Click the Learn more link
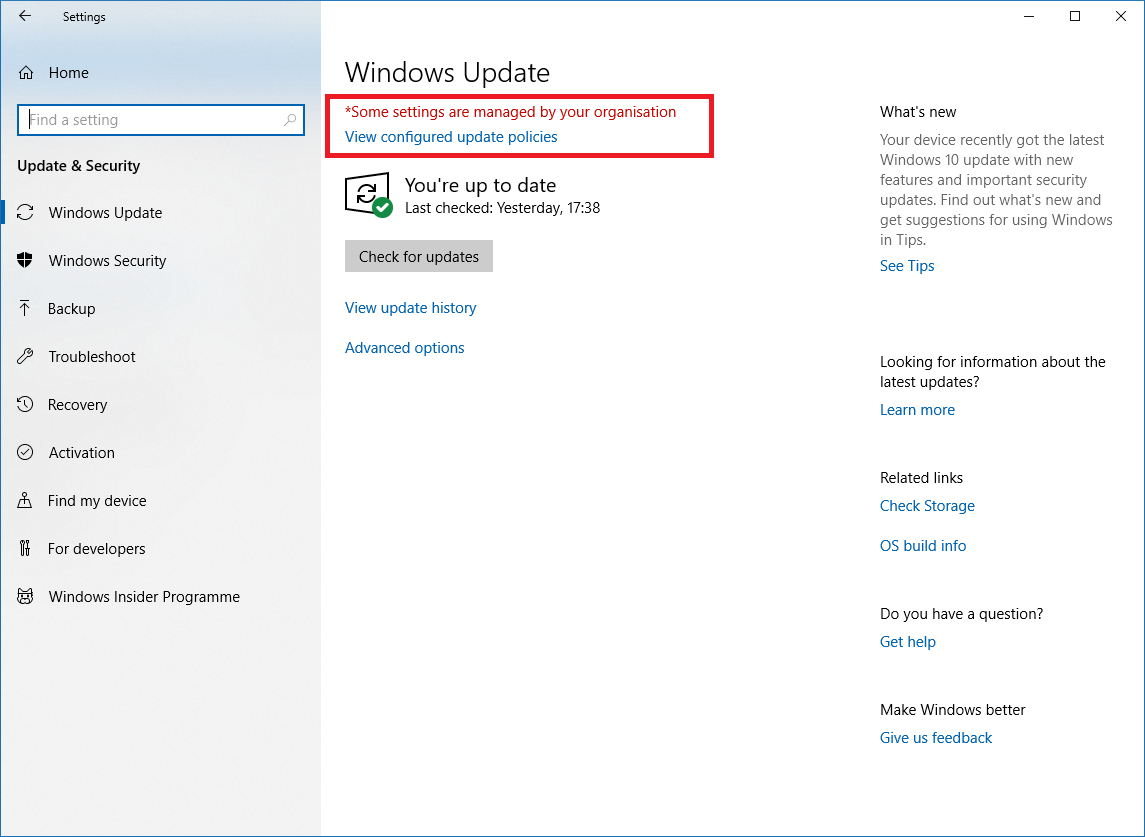The image size is (1145, 837). 917,410
